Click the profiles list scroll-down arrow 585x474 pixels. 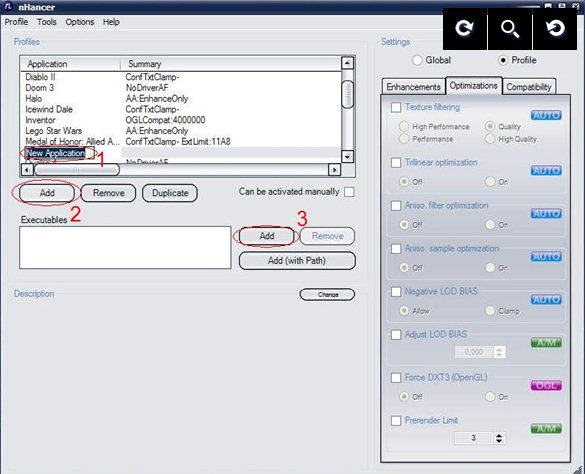[x=347, y=156]
